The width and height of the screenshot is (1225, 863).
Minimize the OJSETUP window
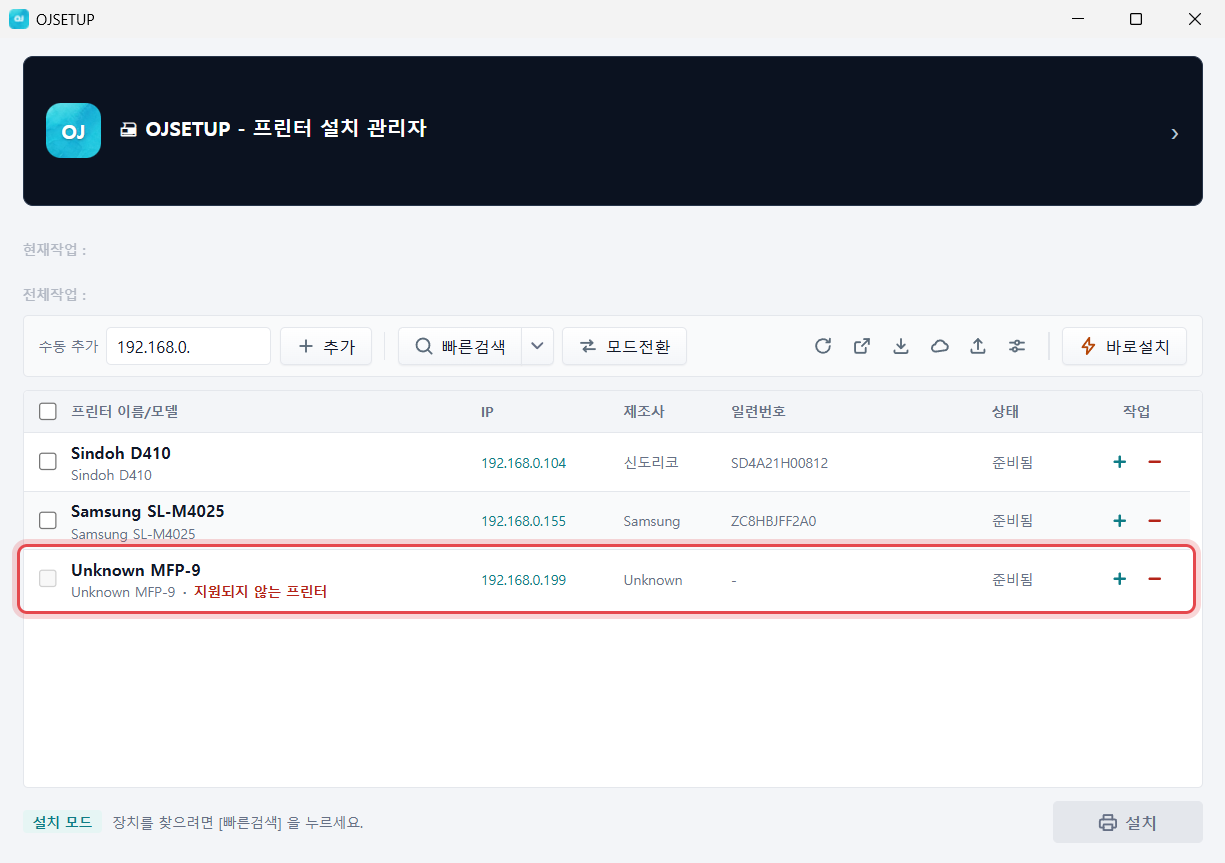1078,19
